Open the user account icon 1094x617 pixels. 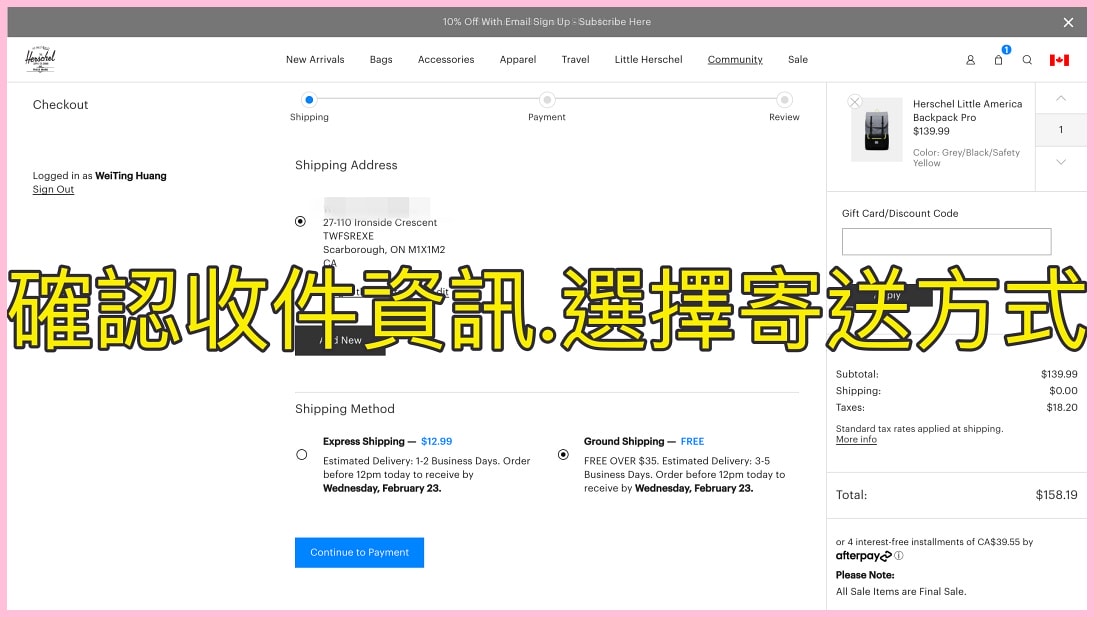coord(970,60)
